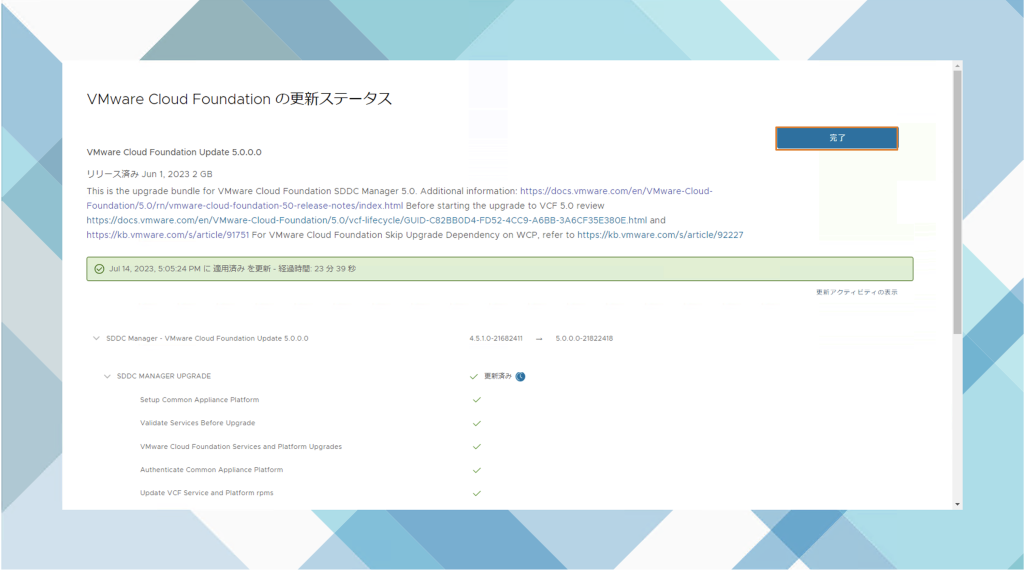Screen dimensions: 1024x570
Task: Click checkmark beside VMware Cloud Foundation Services and Platform Upgrades
Action: [477, 447]
